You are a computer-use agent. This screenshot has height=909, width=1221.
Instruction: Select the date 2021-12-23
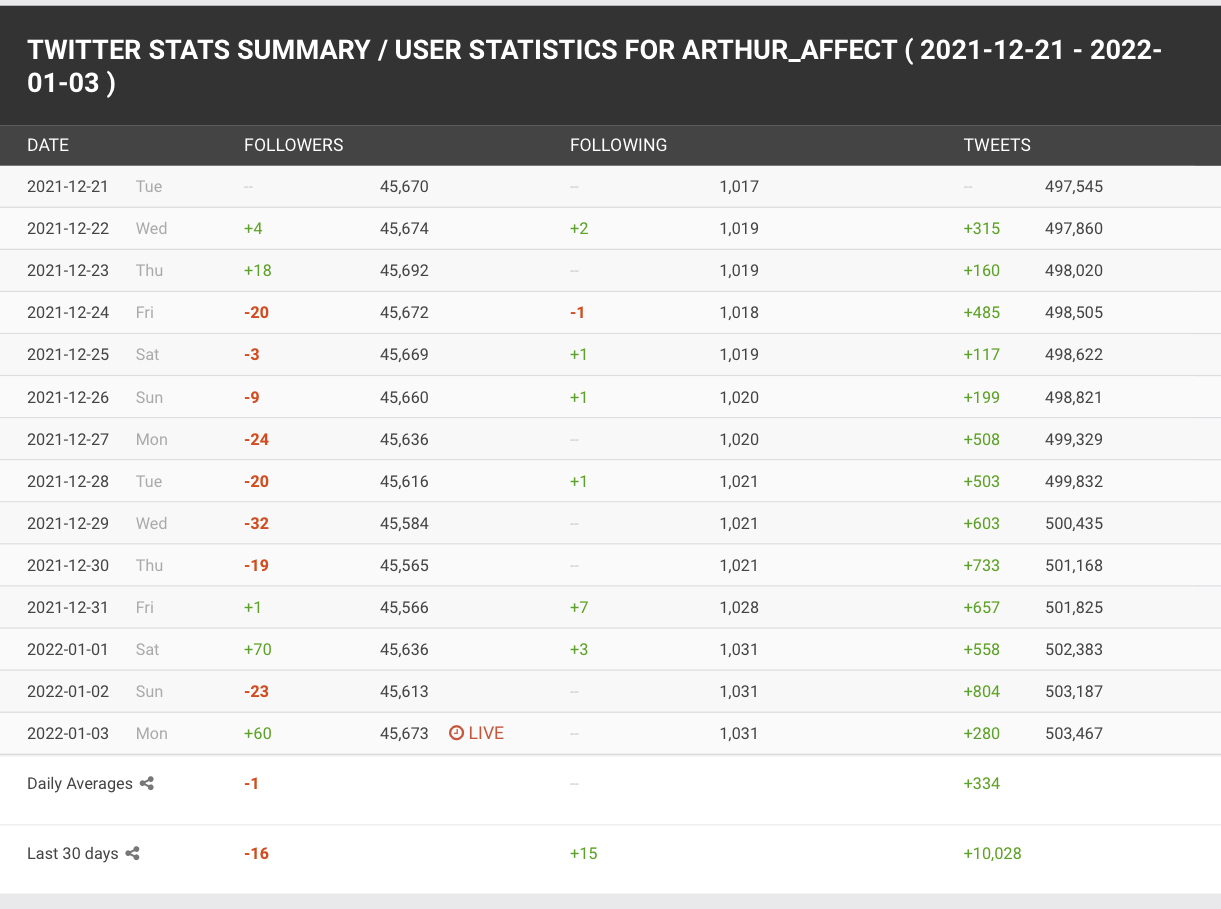click(x=68, y=270)
